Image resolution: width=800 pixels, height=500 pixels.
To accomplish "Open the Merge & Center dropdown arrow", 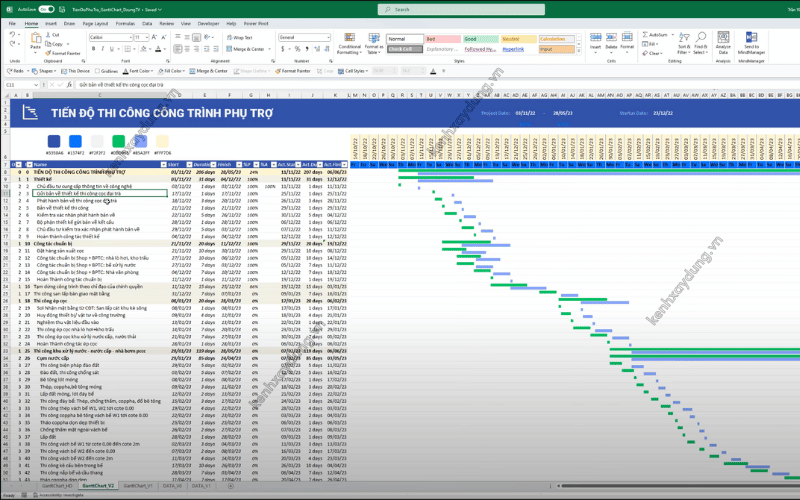I will 271,48.
